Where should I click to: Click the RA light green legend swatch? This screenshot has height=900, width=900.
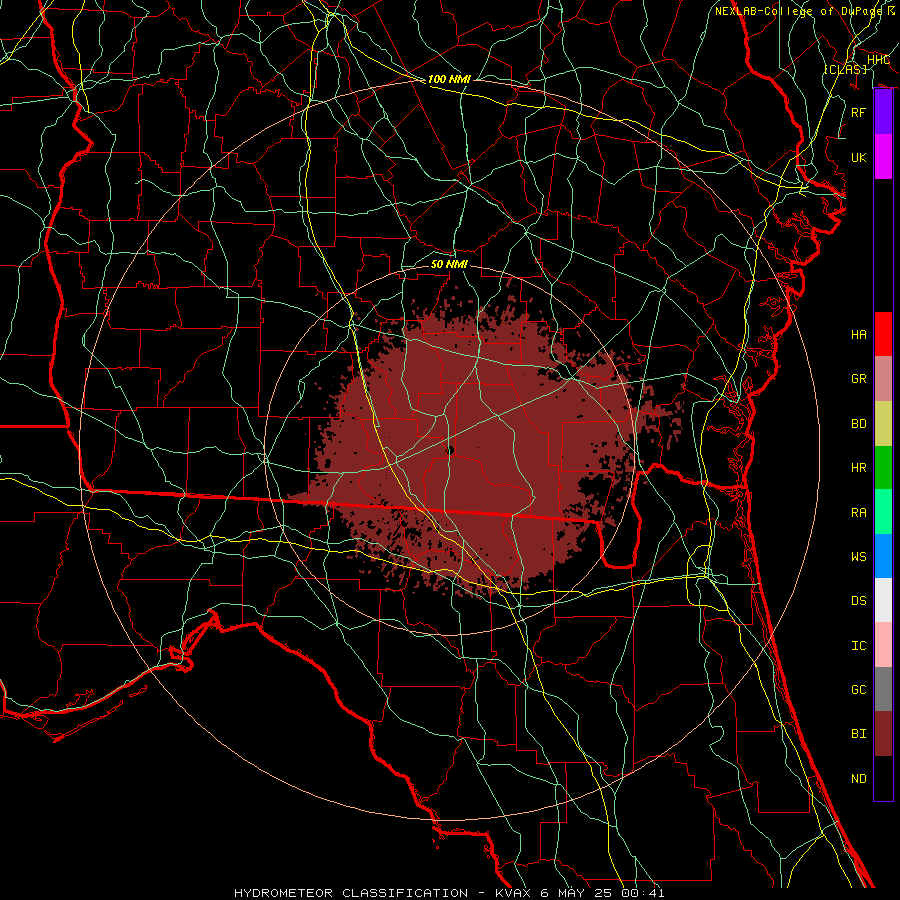[x=883, y=512]
